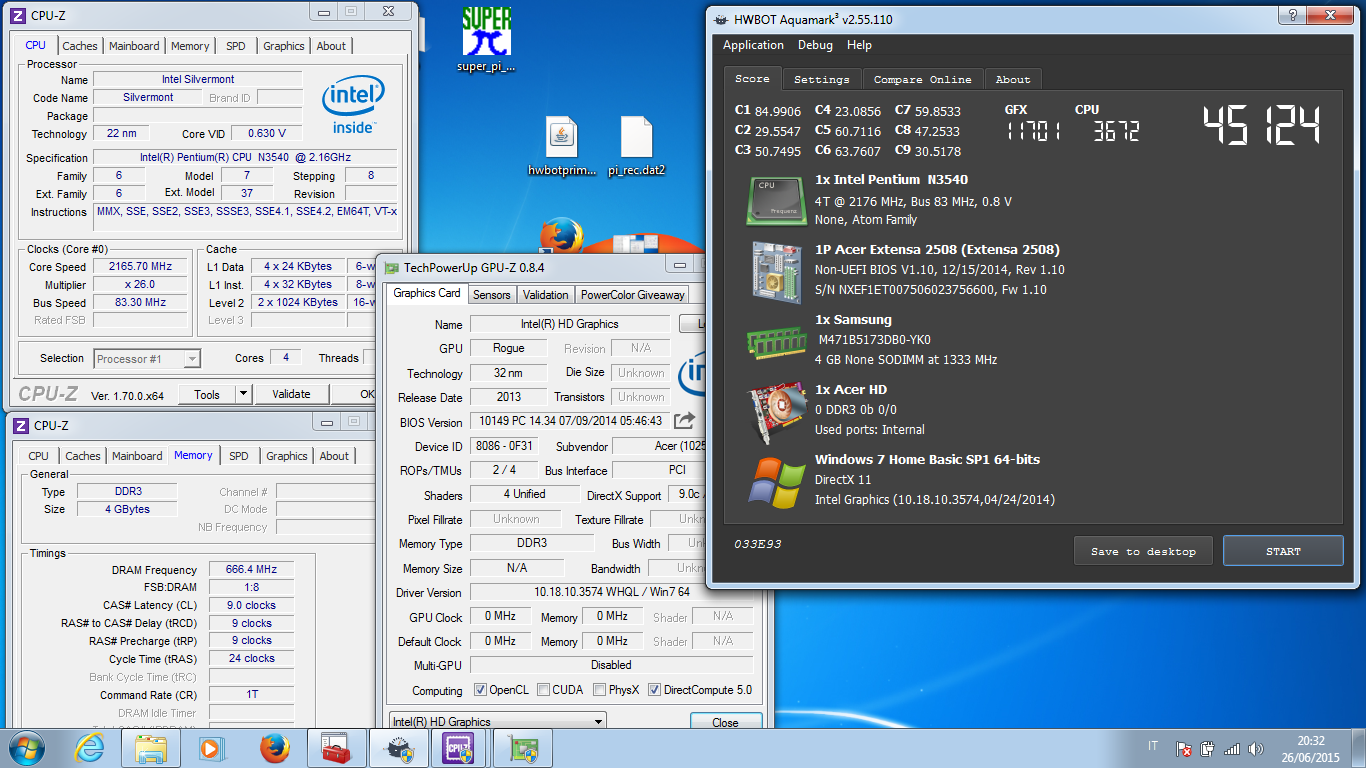The width and height of the screenshot is (1366, 768).
Task: Click the Windows logo icon in Aquamark
Action: (x=776, y=482)
